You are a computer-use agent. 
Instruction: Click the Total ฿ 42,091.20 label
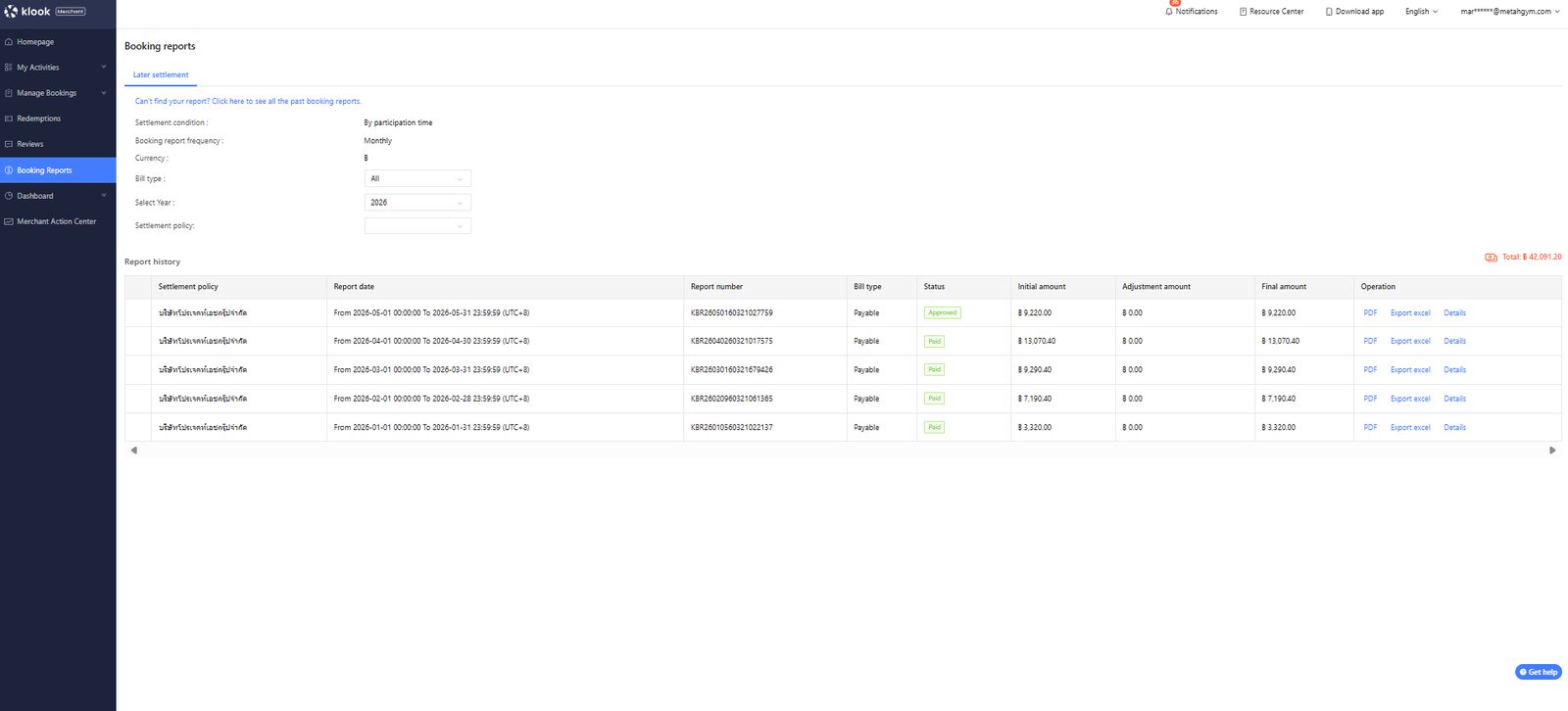pos(1532,258)
